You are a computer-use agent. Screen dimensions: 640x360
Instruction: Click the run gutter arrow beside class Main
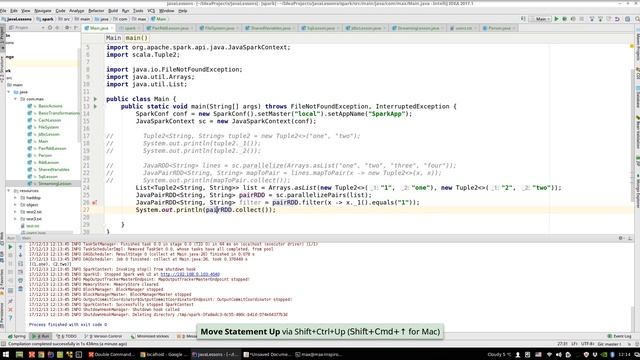point(96,99)
